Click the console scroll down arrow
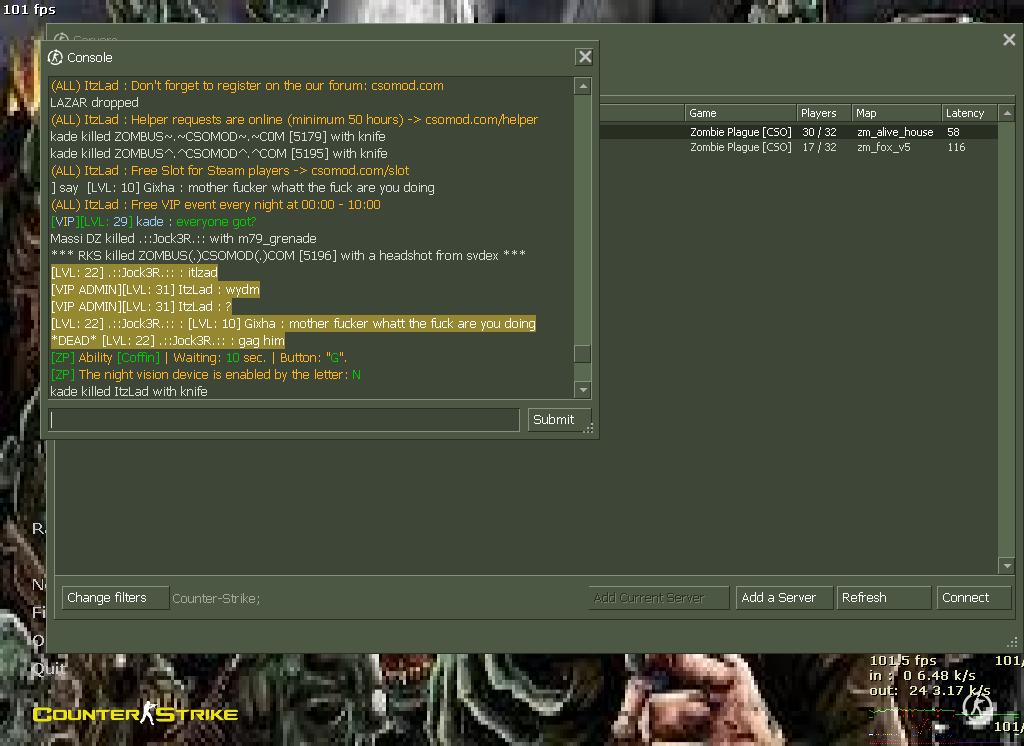This screenshot has height=746, width=1024. pyautogui.click(x=583, y=389)
